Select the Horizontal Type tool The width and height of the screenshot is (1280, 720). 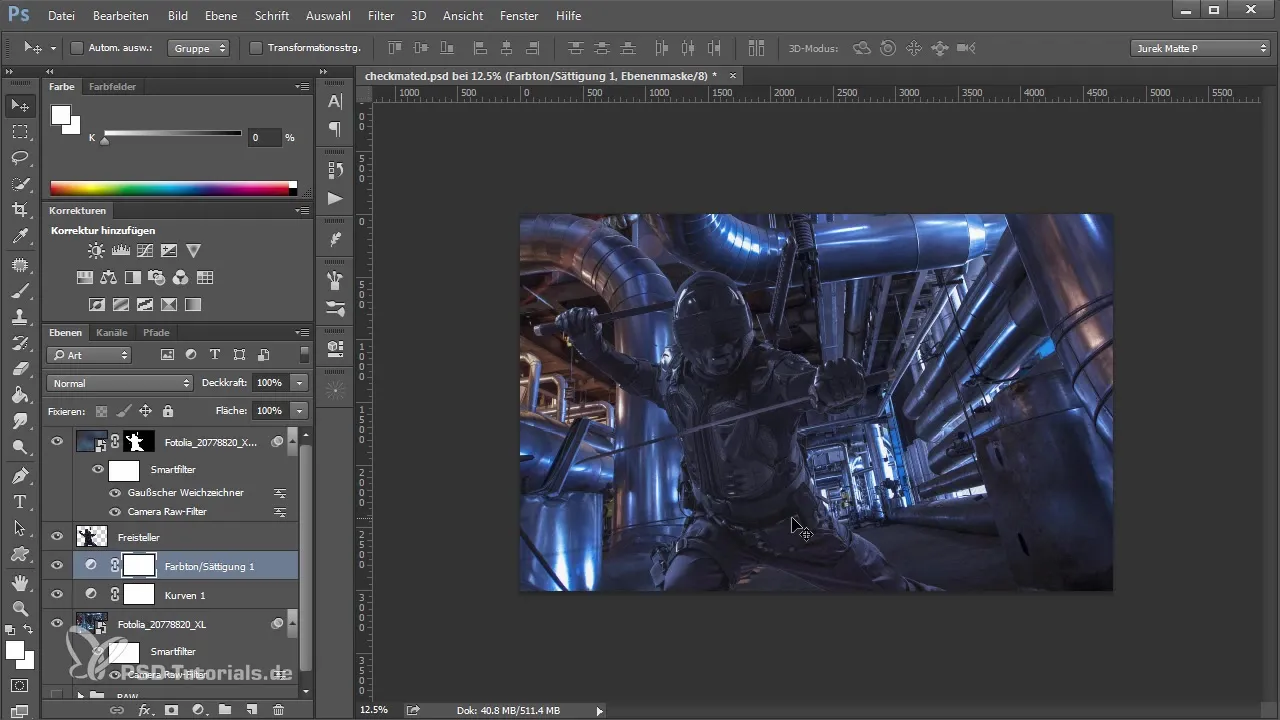[19, 502]
